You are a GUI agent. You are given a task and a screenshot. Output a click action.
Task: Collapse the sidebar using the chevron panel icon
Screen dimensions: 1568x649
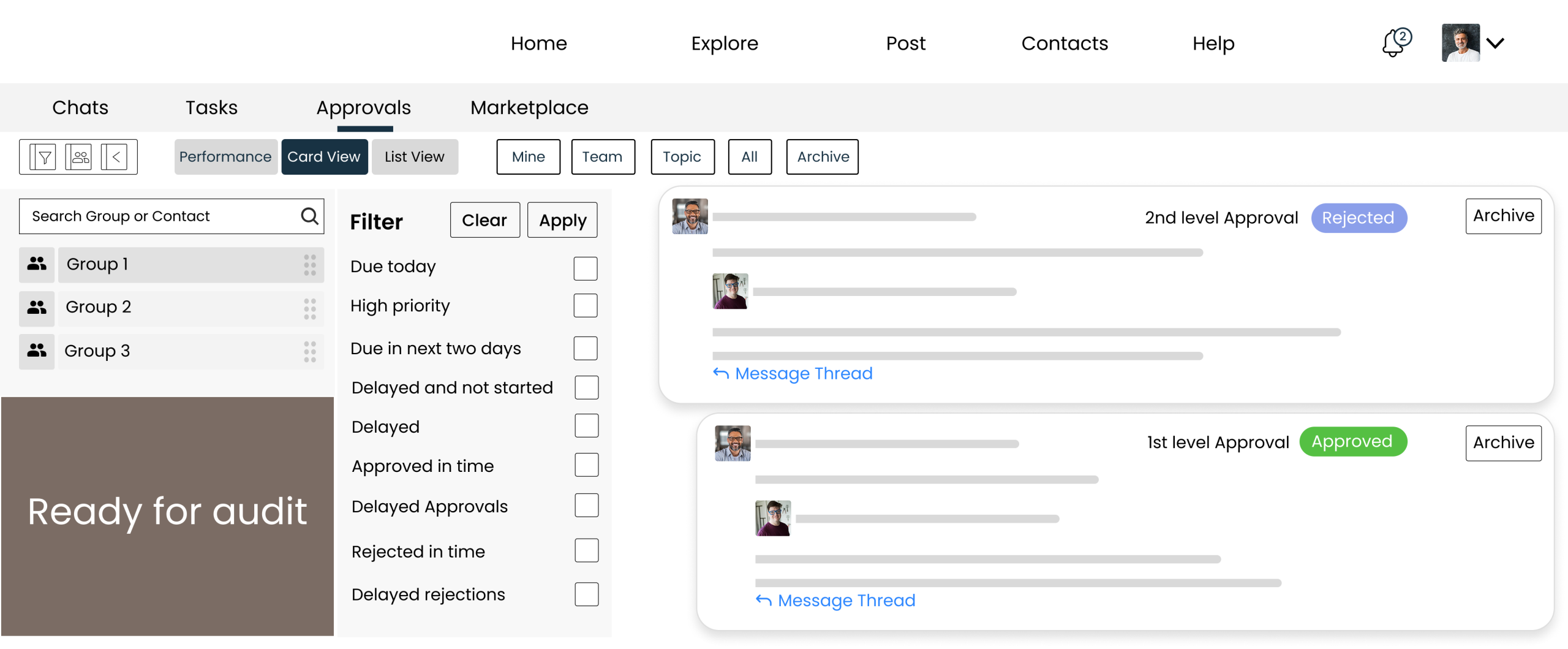[x=115, y=157]
